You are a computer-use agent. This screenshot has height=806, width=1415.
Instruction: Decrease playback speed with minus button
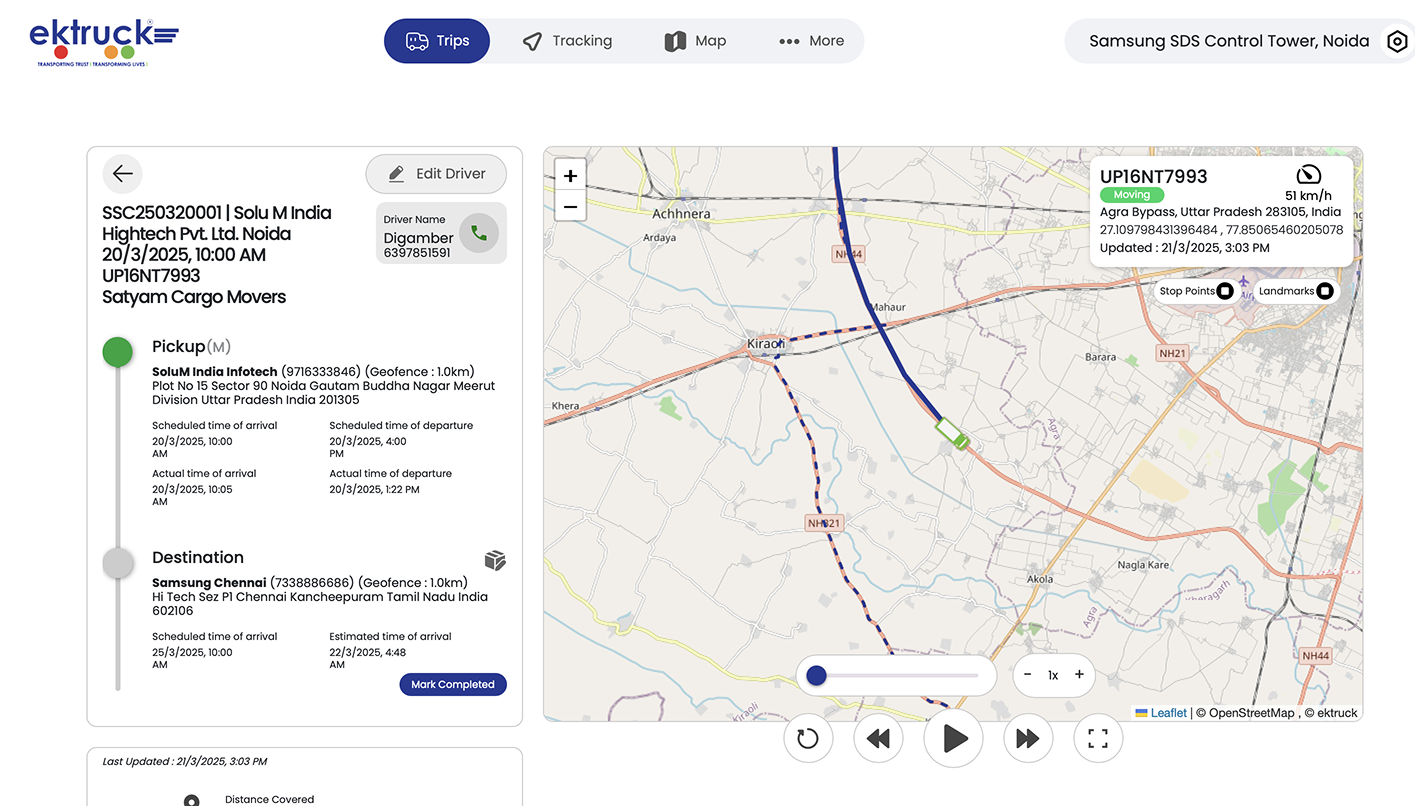click(1028, 675)
